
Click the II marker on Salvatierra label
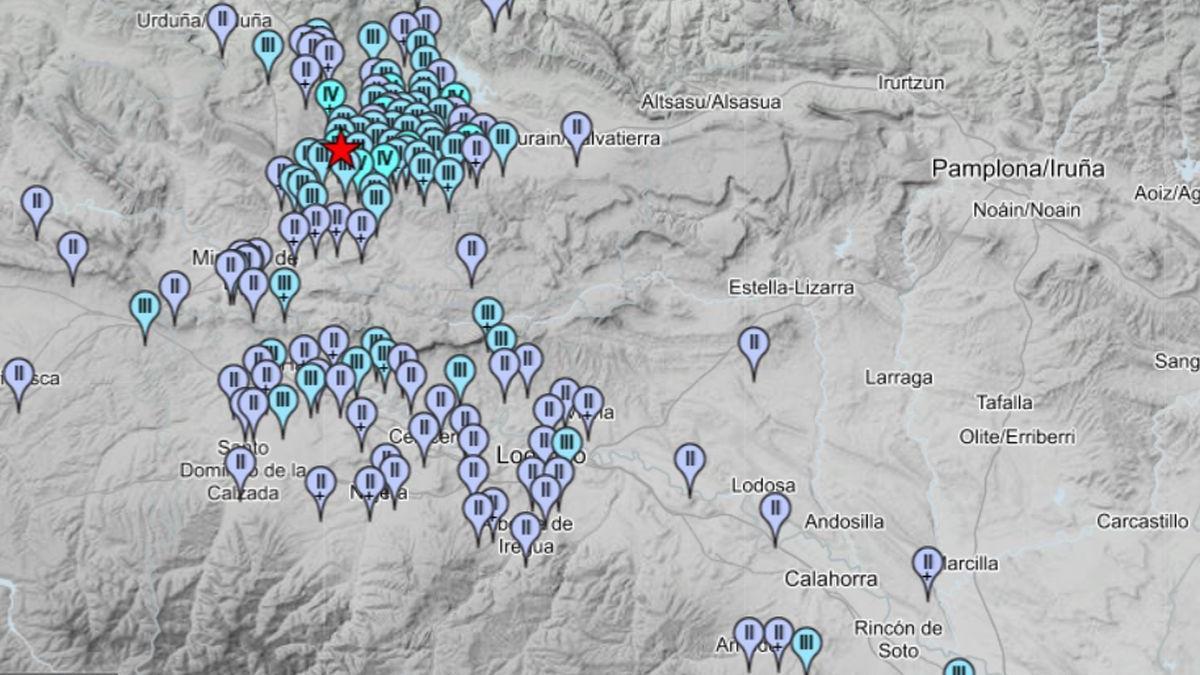[x=576, y=130]
